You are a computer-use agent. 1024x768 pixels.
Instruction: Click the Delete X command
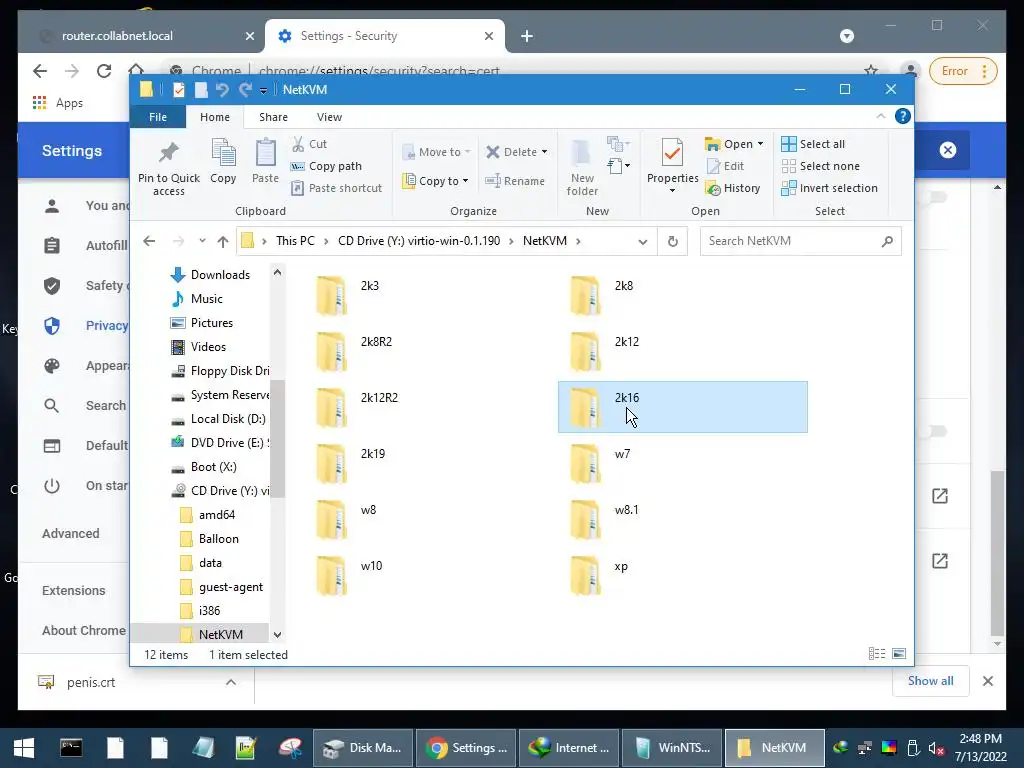(x=511, y=152)
